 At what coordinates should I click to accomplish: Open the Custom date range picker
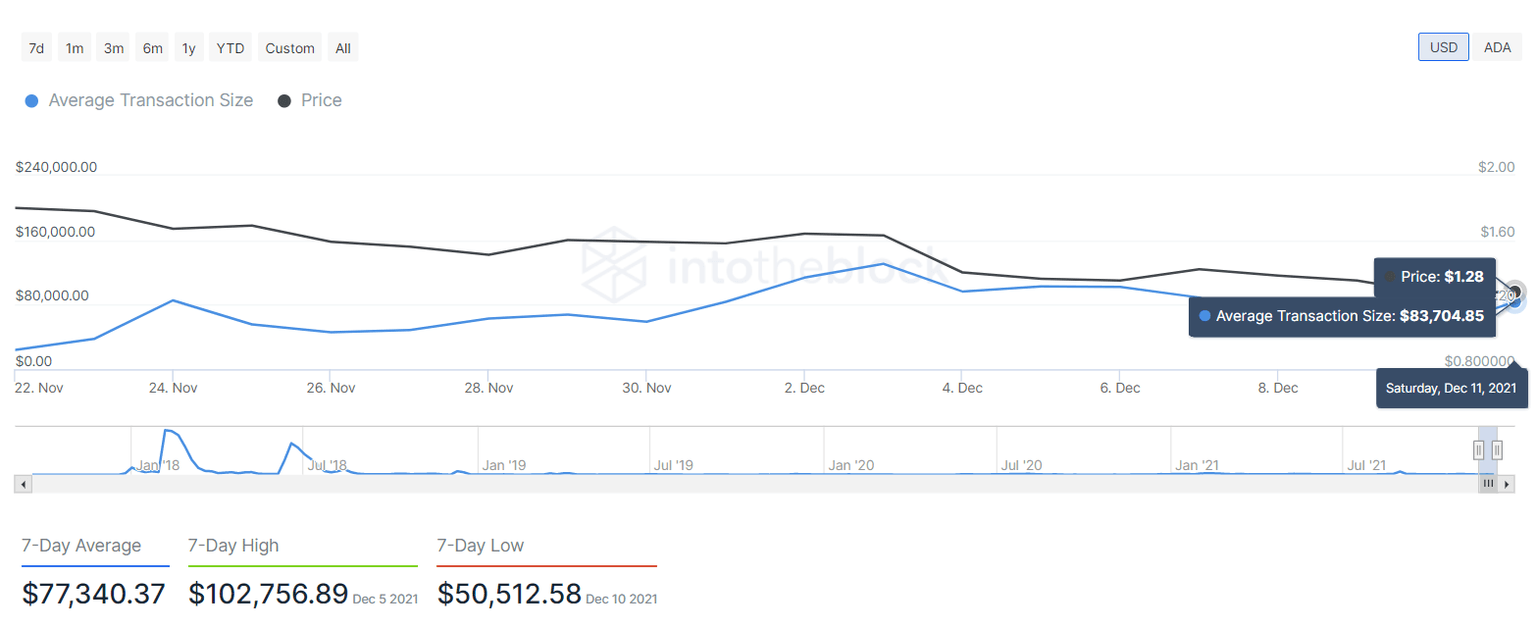click(x=290, y=48)
